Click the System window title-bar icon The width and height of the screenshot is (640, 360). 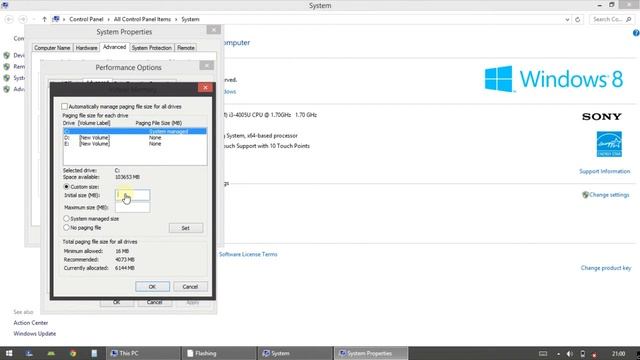coord(5,5)
